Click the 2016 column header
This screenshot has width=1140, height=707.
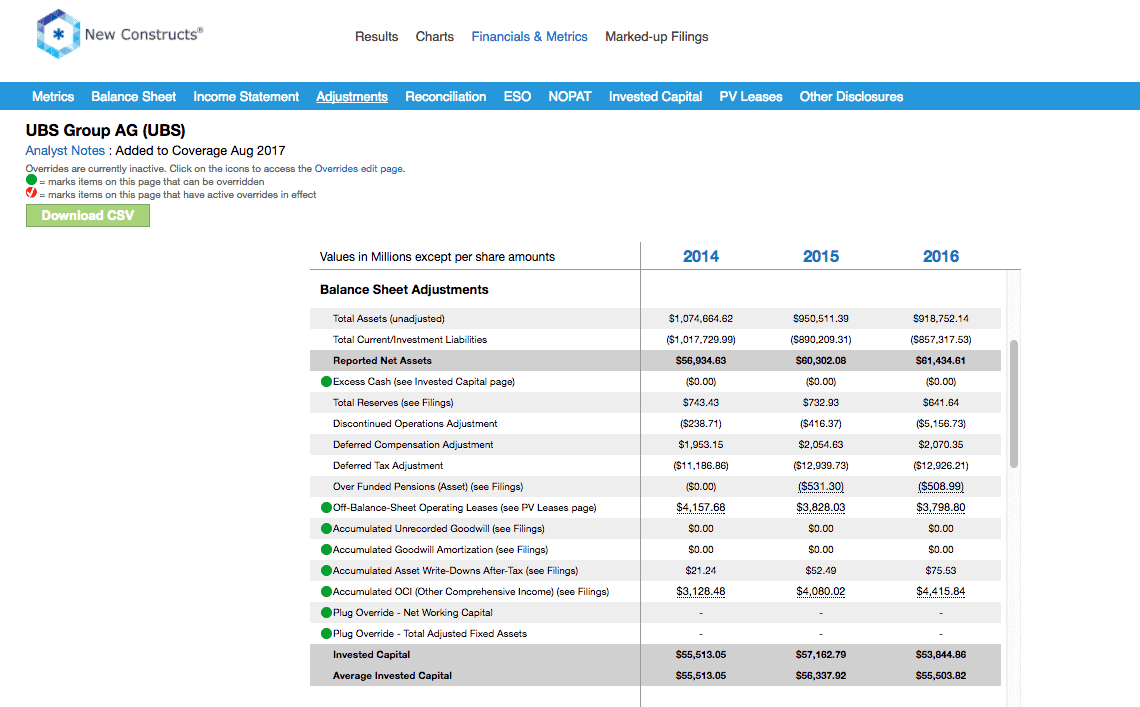coord(941,256)
